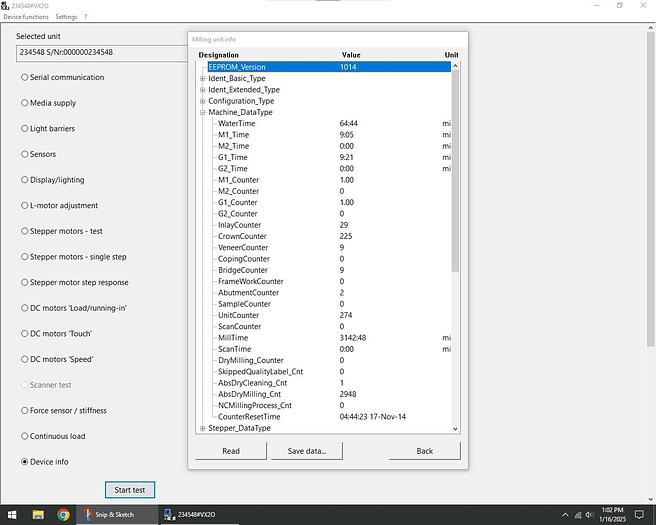Open the Device functions menu
Screen dimensions: 656x525
[x=25, y=17]
